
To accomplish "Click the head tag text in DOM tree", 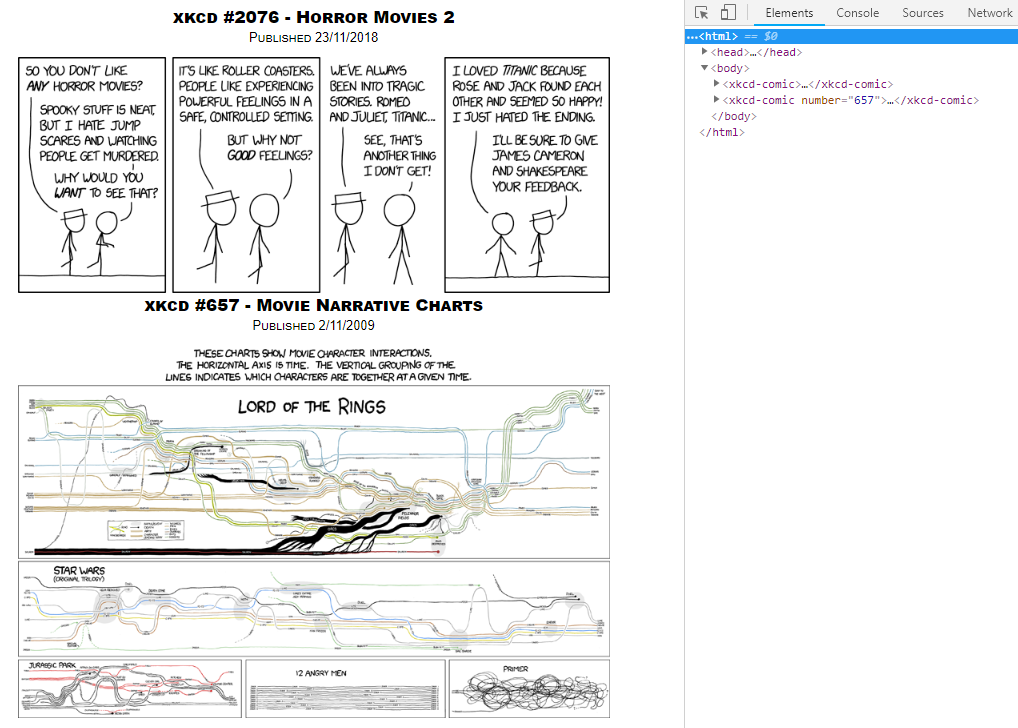I will [x=756, y=52].
